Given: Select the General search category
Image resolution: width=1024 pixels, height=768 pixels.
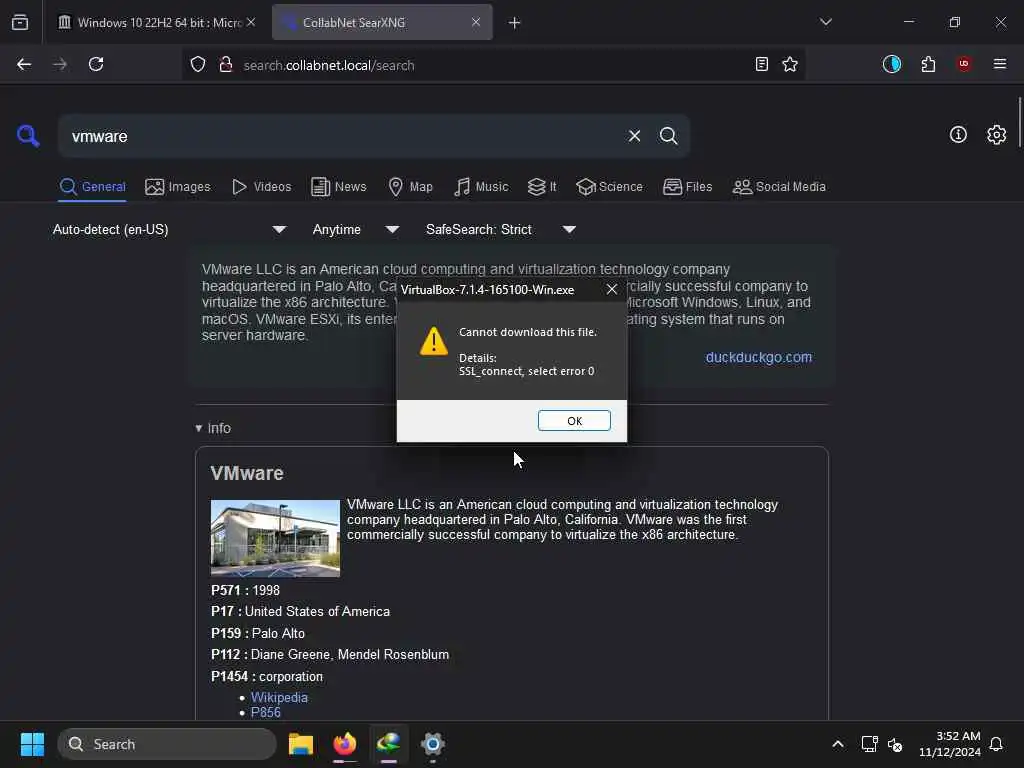Looking at the screenshot, I should click(93, 187).
